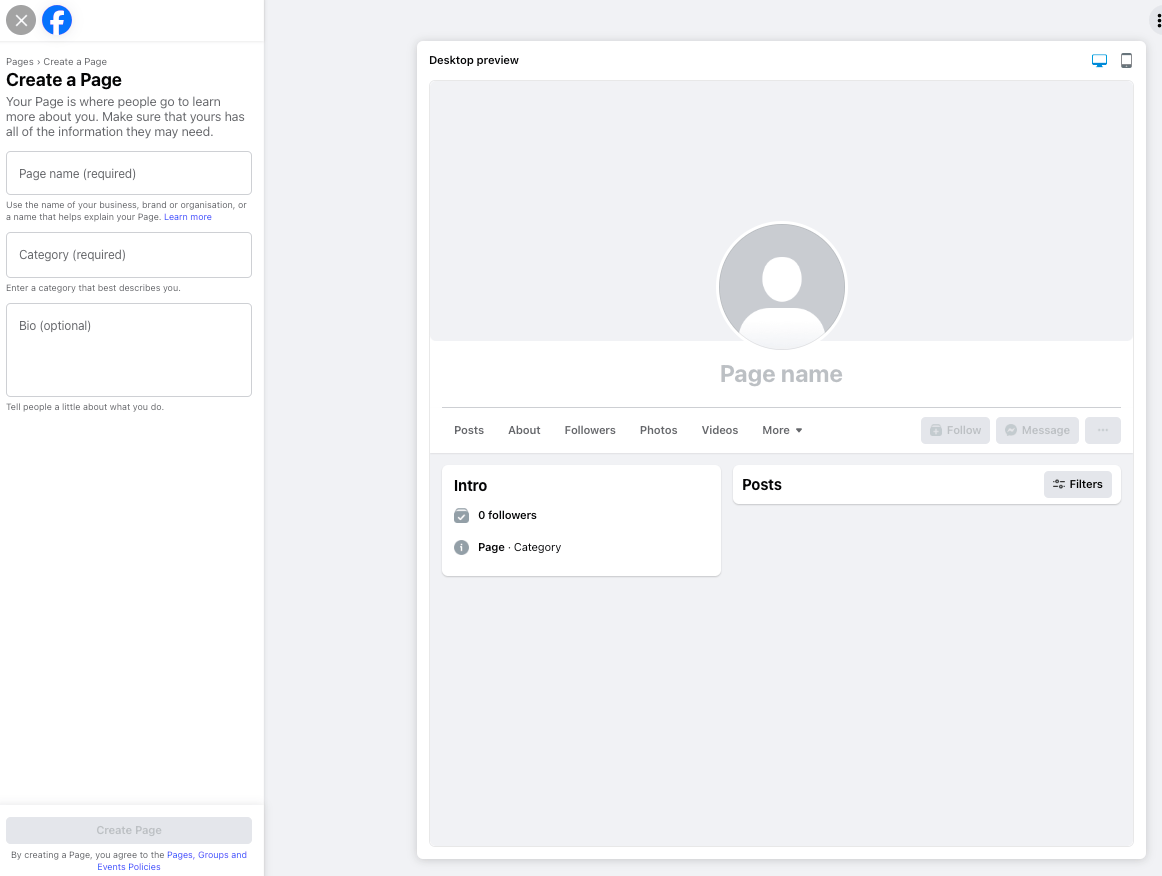Click the Learn more link

(x=188, y=217)
